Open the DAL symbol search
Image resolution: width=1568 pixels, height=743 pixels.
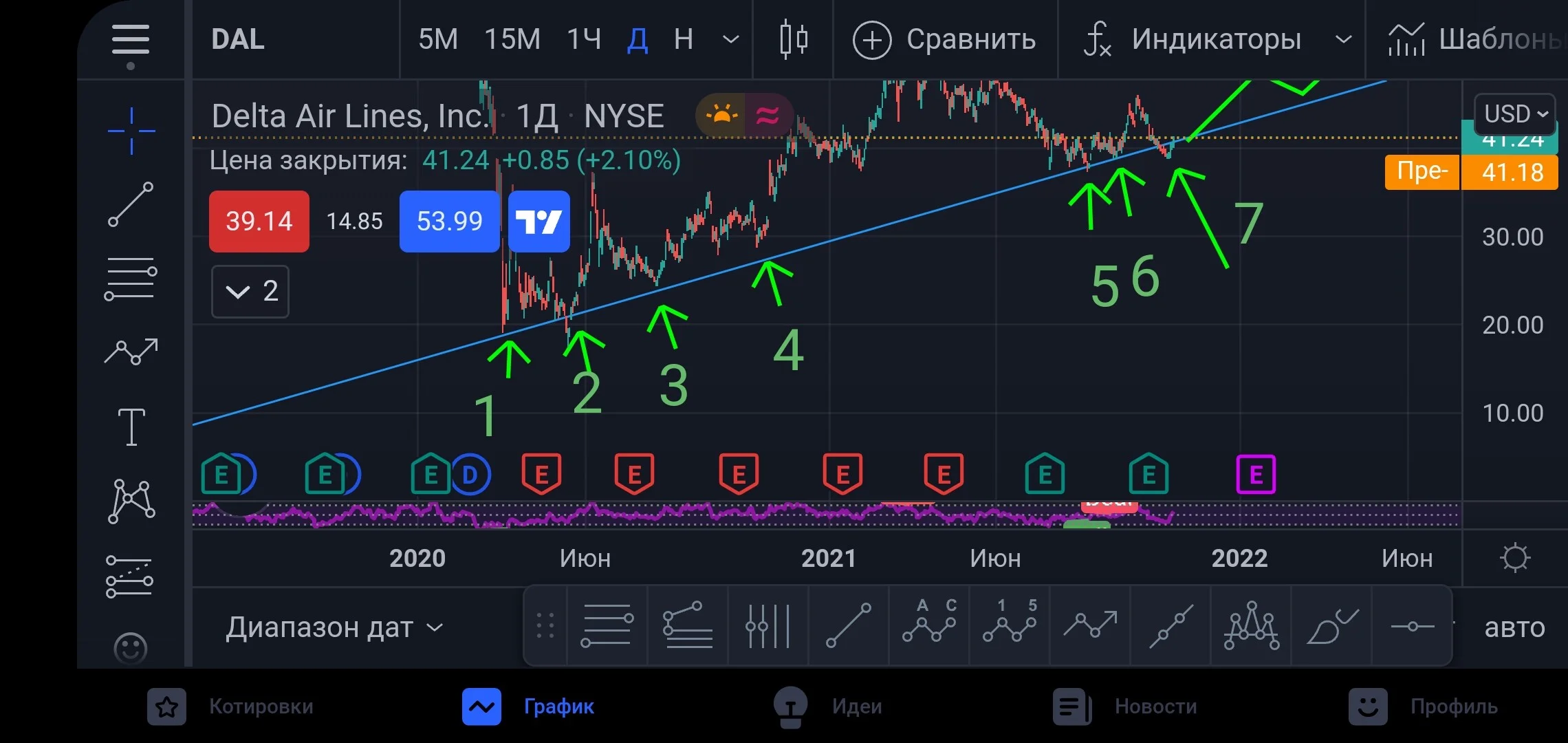[238, 39]
